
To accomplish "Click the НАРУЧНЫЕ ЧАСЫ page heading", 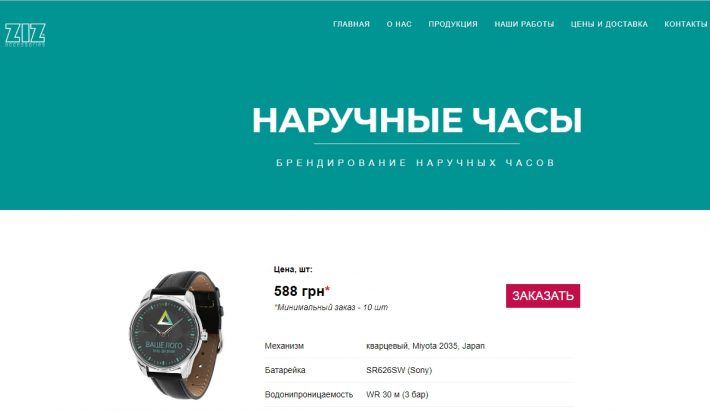I will 417,120.
